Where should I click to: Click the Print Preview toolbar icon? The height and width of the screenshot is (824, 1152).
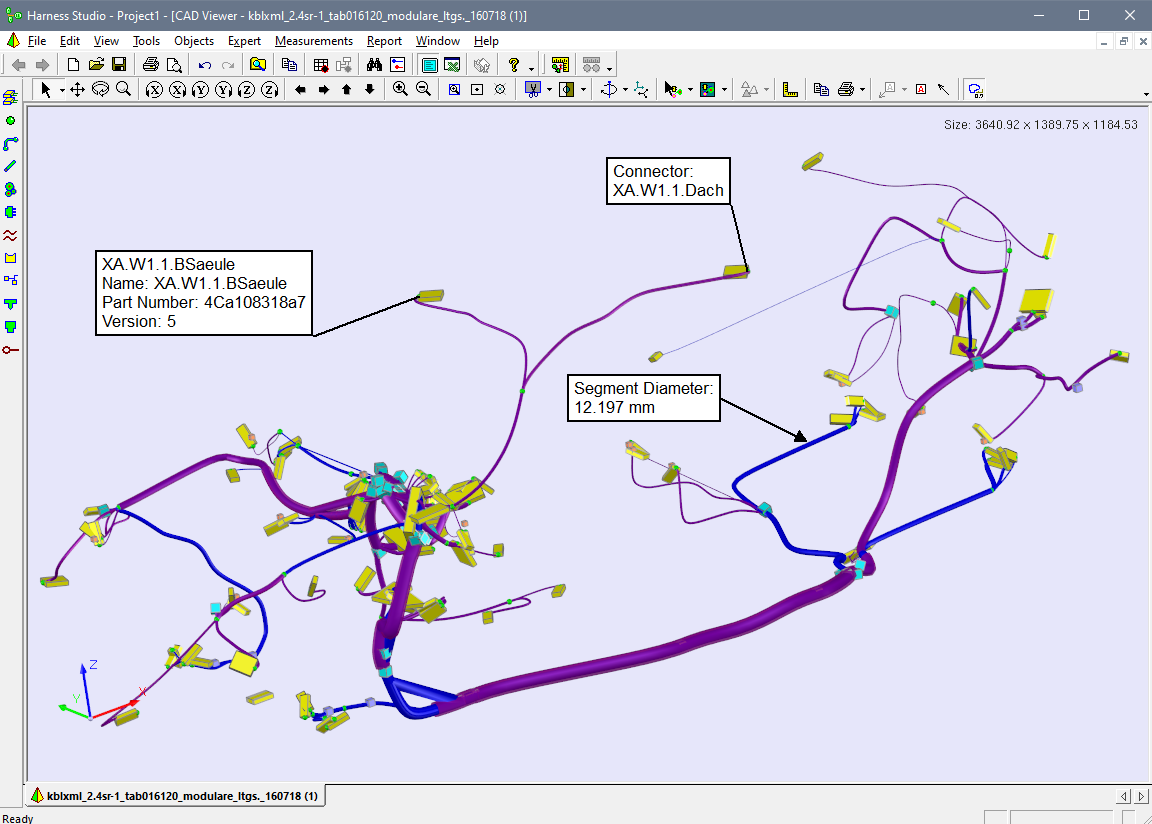pos(173,64)
